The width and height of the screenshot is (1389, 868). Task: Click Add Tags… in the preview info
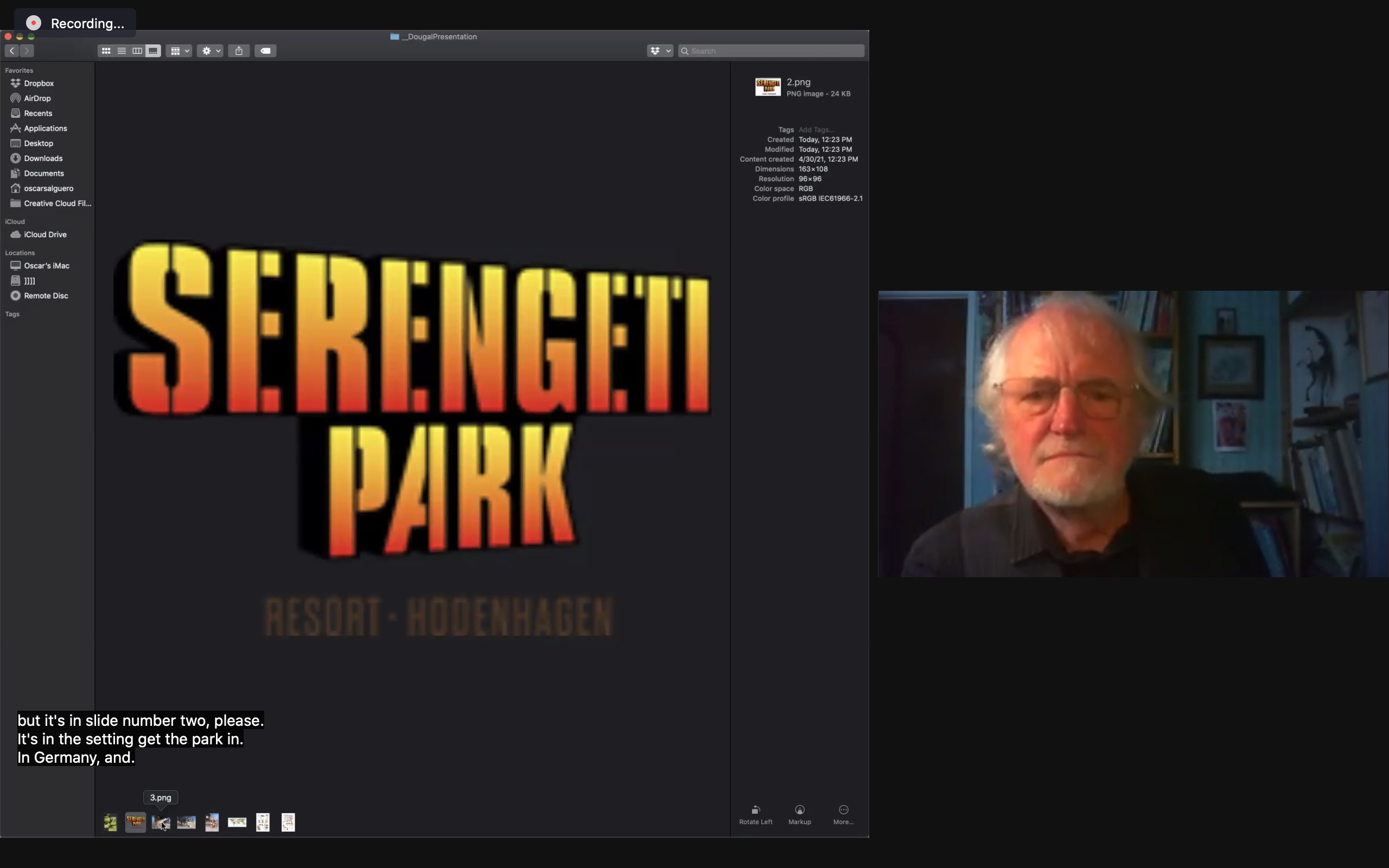click(815, 130)
